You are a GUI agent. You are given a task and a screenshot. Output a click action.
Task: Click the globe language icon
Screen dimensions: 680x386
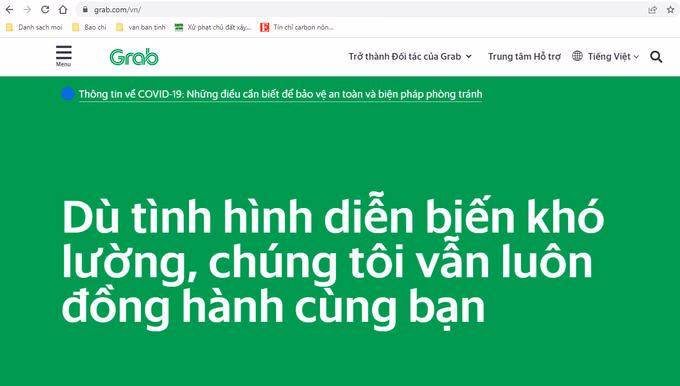pyautogui.click(x=577, y=56)
